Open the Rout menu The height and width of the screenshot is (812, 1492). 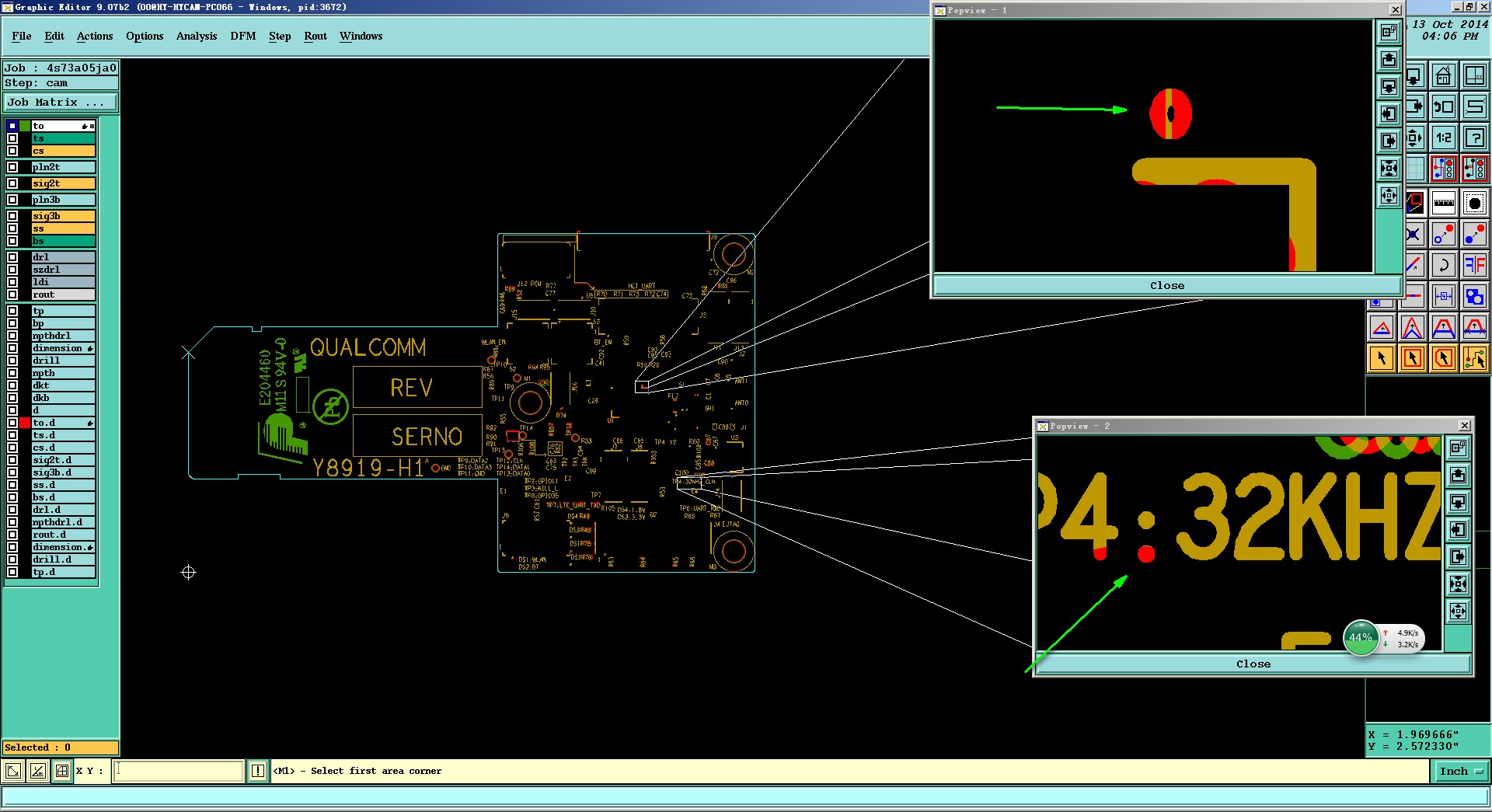click(315, 36)
